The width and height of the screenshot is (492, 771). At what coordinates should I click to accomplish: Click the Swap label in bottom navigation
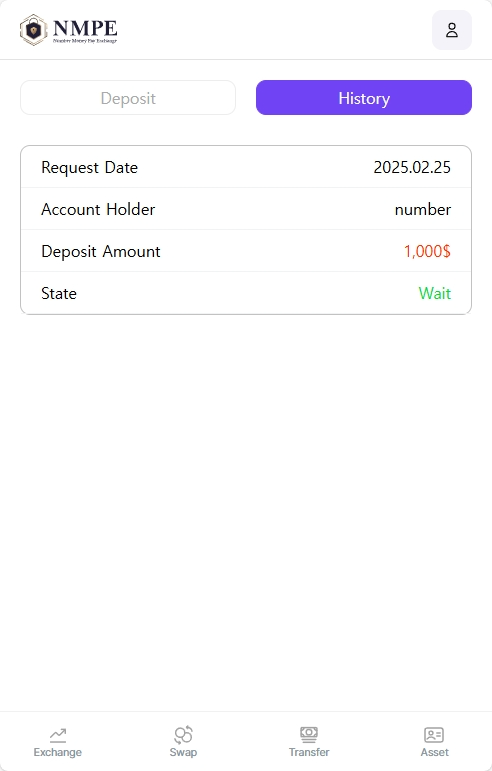tap(183, 752)
